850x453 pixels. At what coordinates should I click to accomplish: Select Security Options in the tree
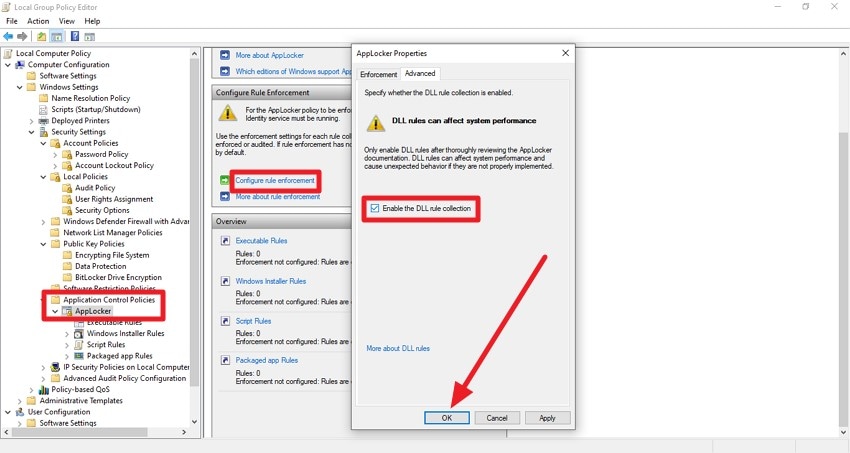pyautogui.click(x=102, y=210)
